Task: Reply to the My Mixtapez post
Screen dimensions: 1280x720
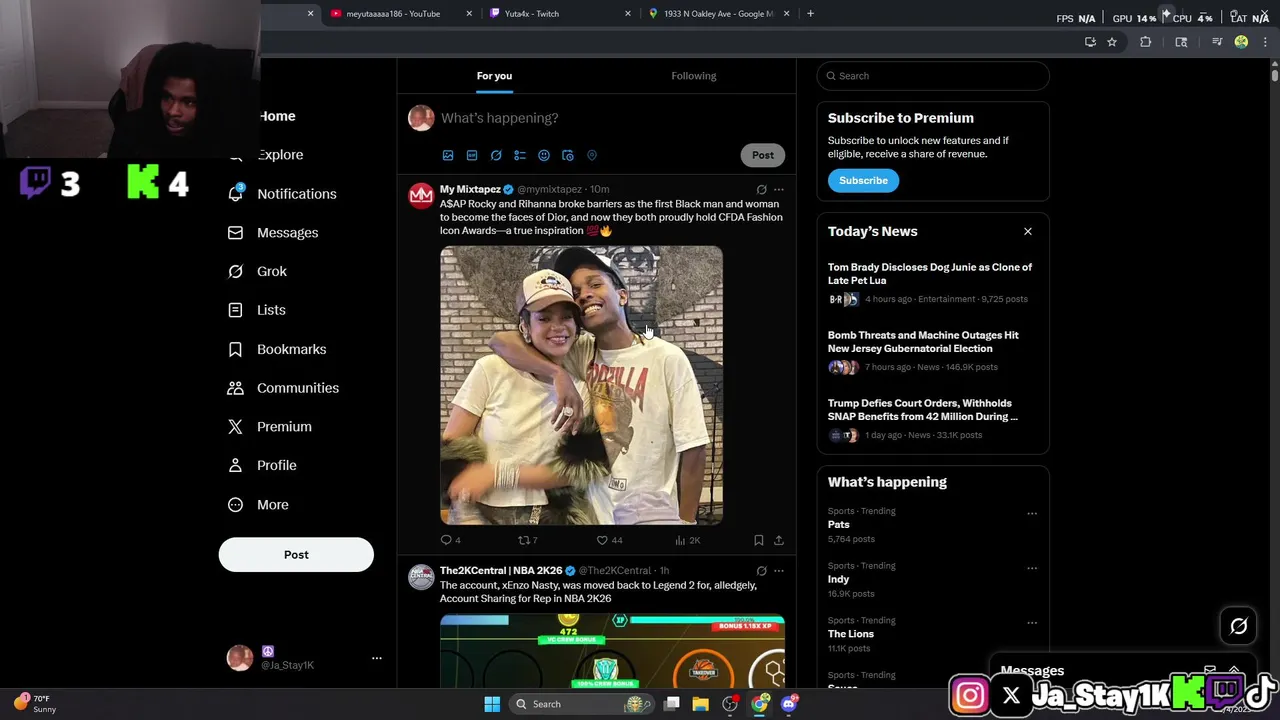Action: (x=447, y=540)
